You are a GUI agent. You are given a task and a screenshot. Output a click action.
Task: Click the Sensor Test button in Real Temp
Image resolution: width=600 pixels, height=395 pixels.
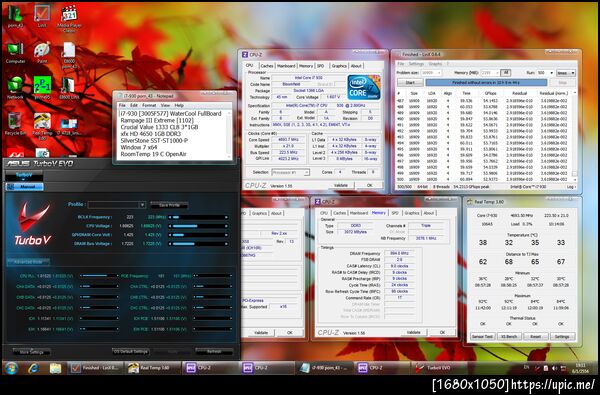482,336
